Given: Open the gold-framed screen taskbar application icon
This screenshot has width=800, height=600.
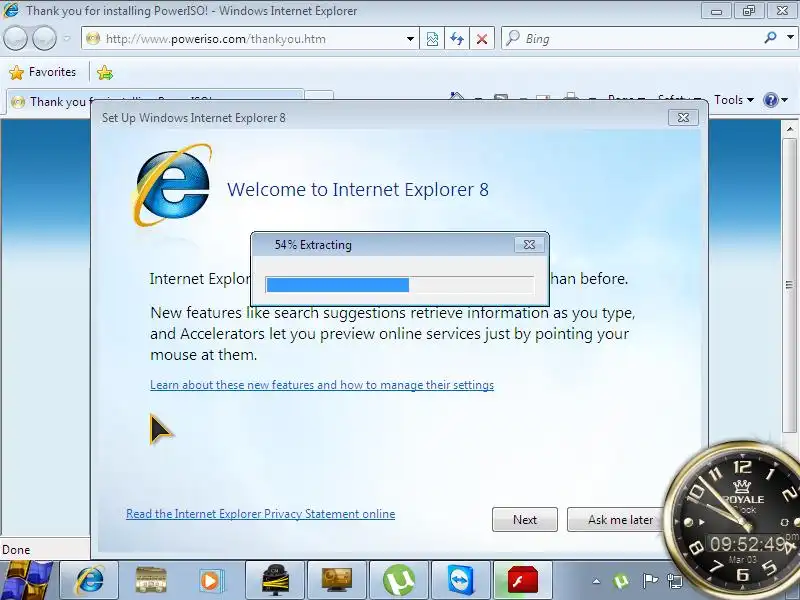Looking at the screenshot, I should pyautogui.click(x=337, y=581).
